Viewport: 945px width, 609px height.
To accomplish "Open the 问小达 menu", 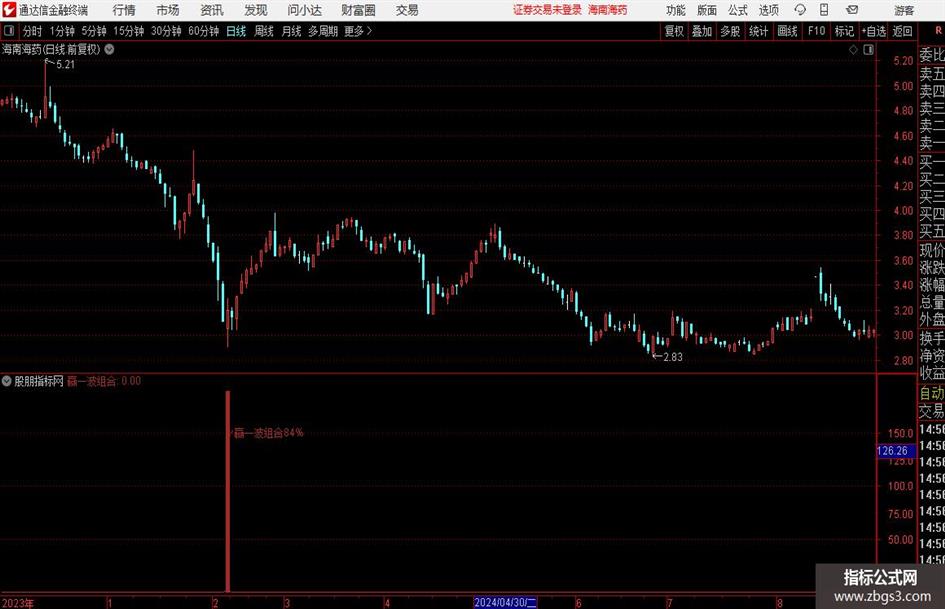I will pyautogui.click(x=304, y=10).
